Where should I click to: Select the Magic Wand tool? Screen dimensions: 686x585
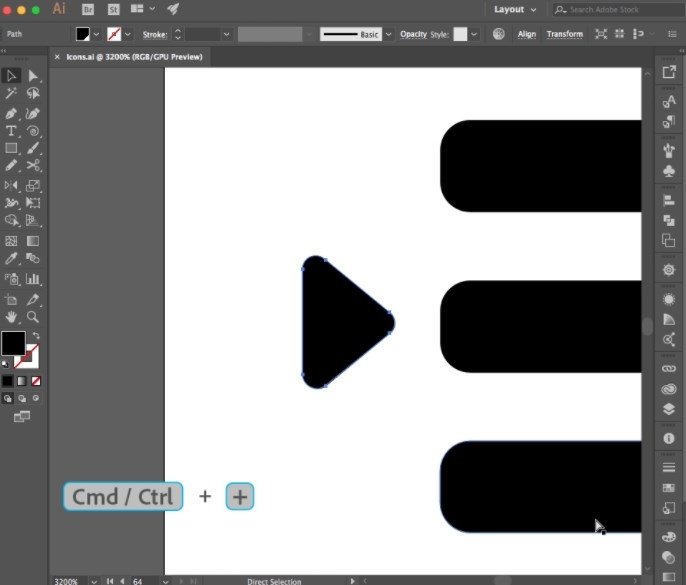click(x=11, y=93)
